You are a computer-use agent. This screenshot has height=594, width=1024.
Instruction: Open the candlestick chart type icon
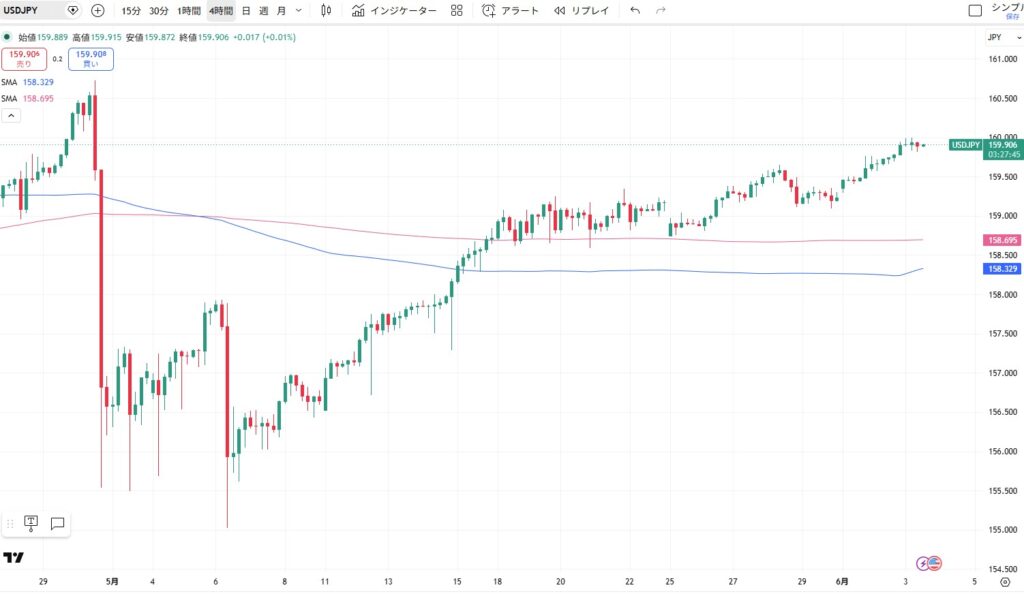click(326, 10)
